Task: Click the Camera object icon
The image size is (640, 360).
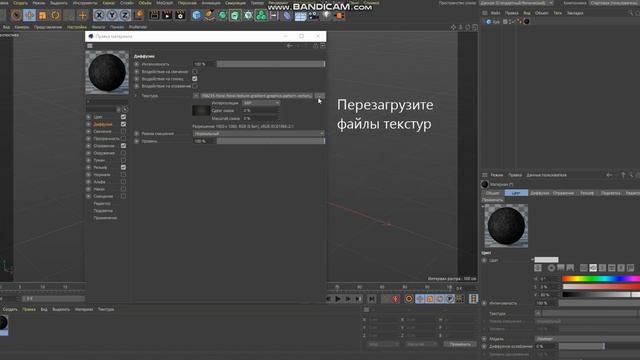Action: coord(313,16)
